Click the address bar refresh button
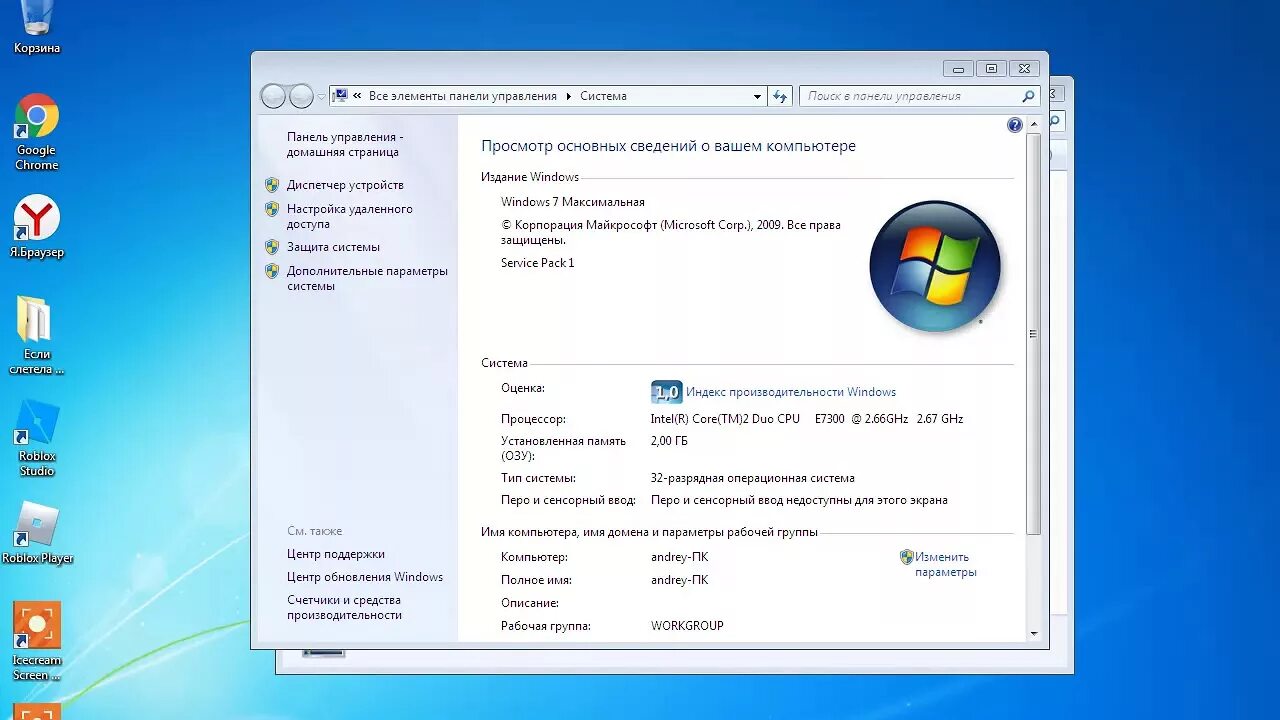Screen dimensions: 1280x720 tap(781, 96)
